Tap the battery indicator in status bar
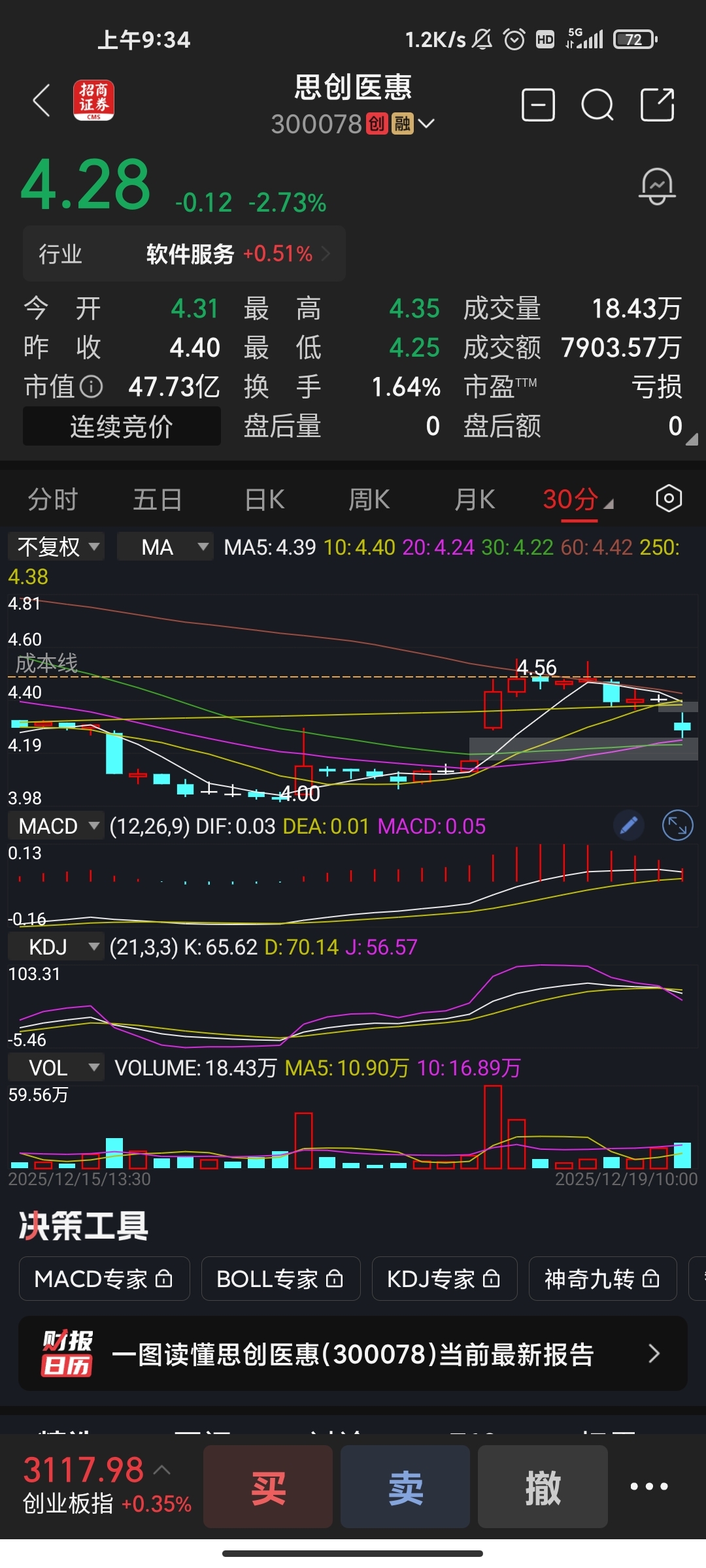Viewport: 706px width, 1568px height. click(635, 40)
